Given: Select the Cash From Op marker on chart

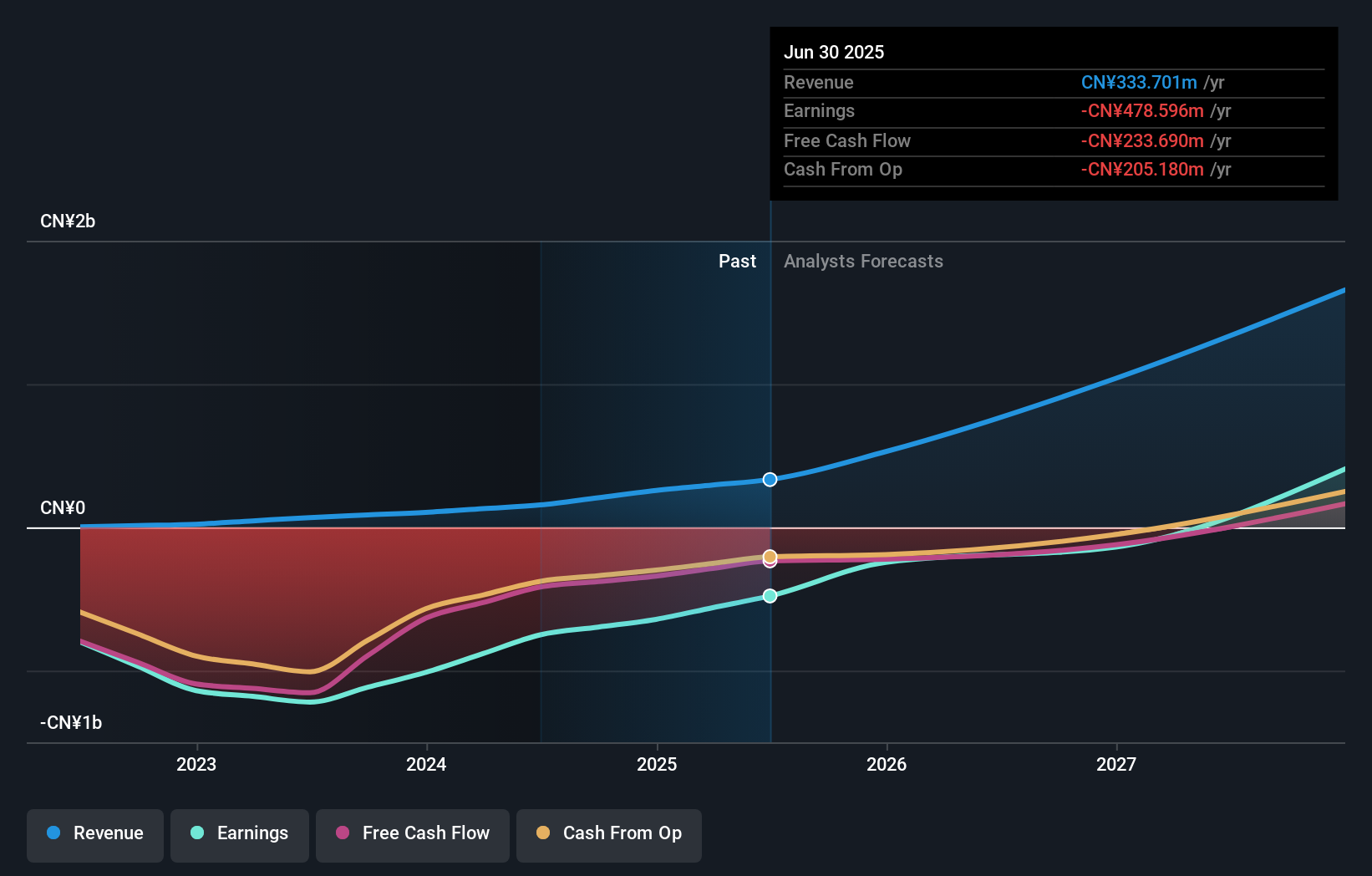Looking at the screenshot, I should (770, 555).
